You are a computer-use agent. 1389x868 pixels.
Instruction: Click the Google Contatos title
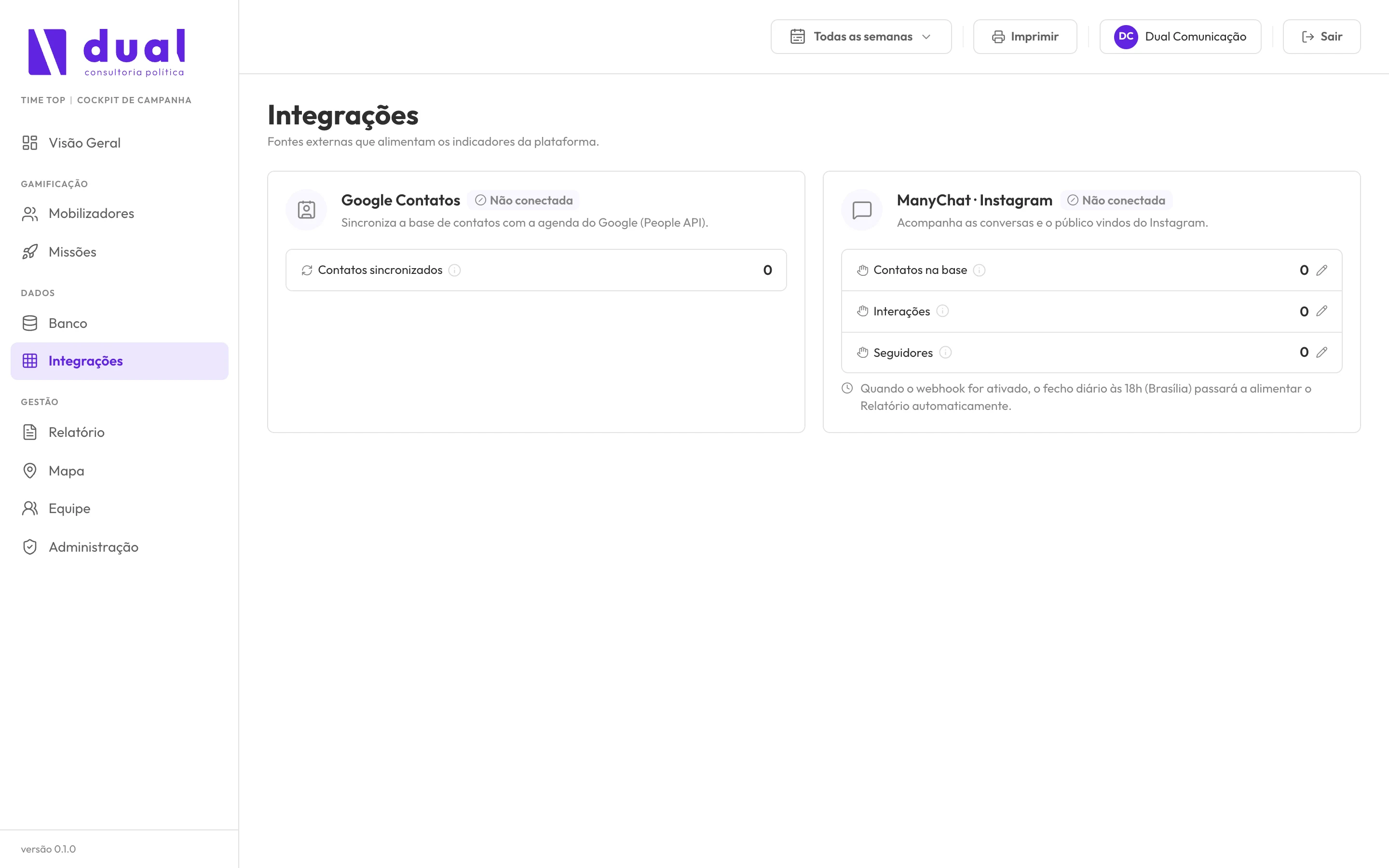401,200
